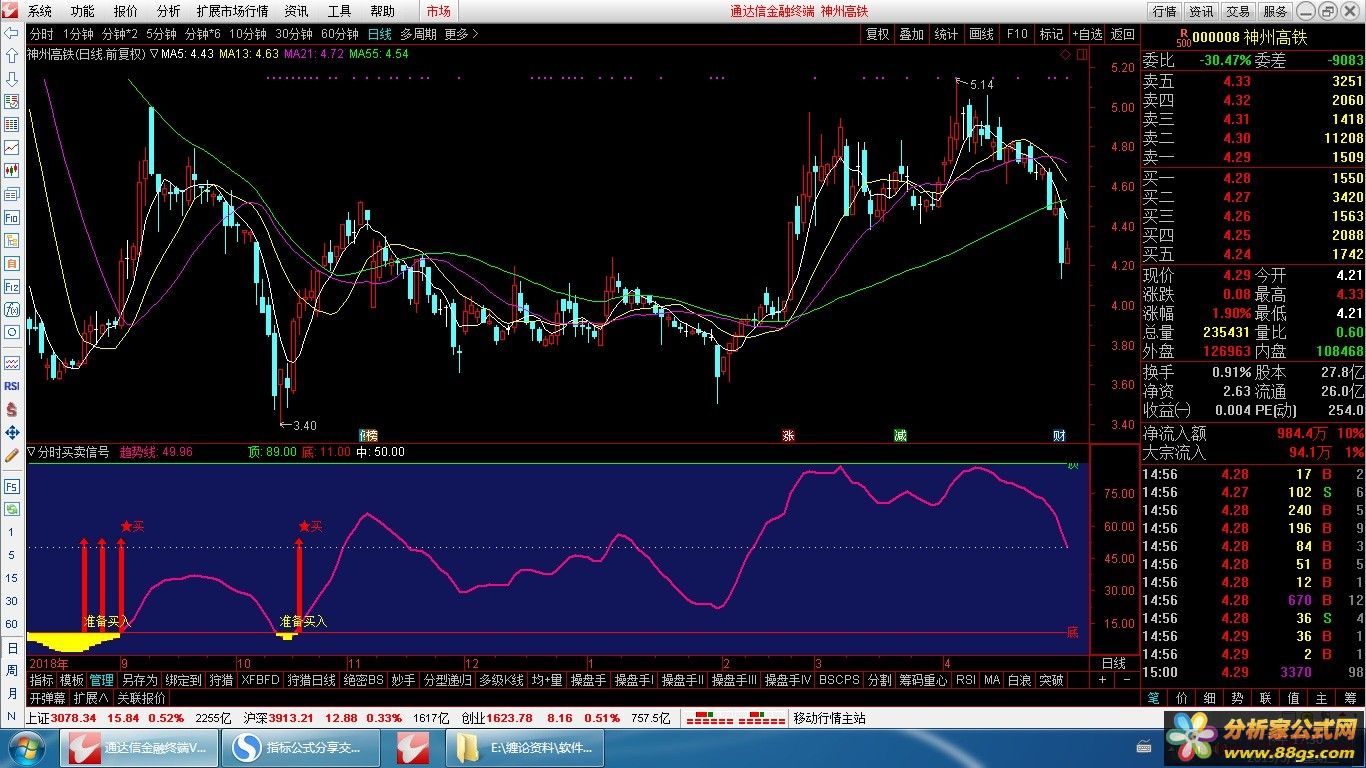Click the 财 marker on the chart's bottom axis

[x=1059, y=436]
